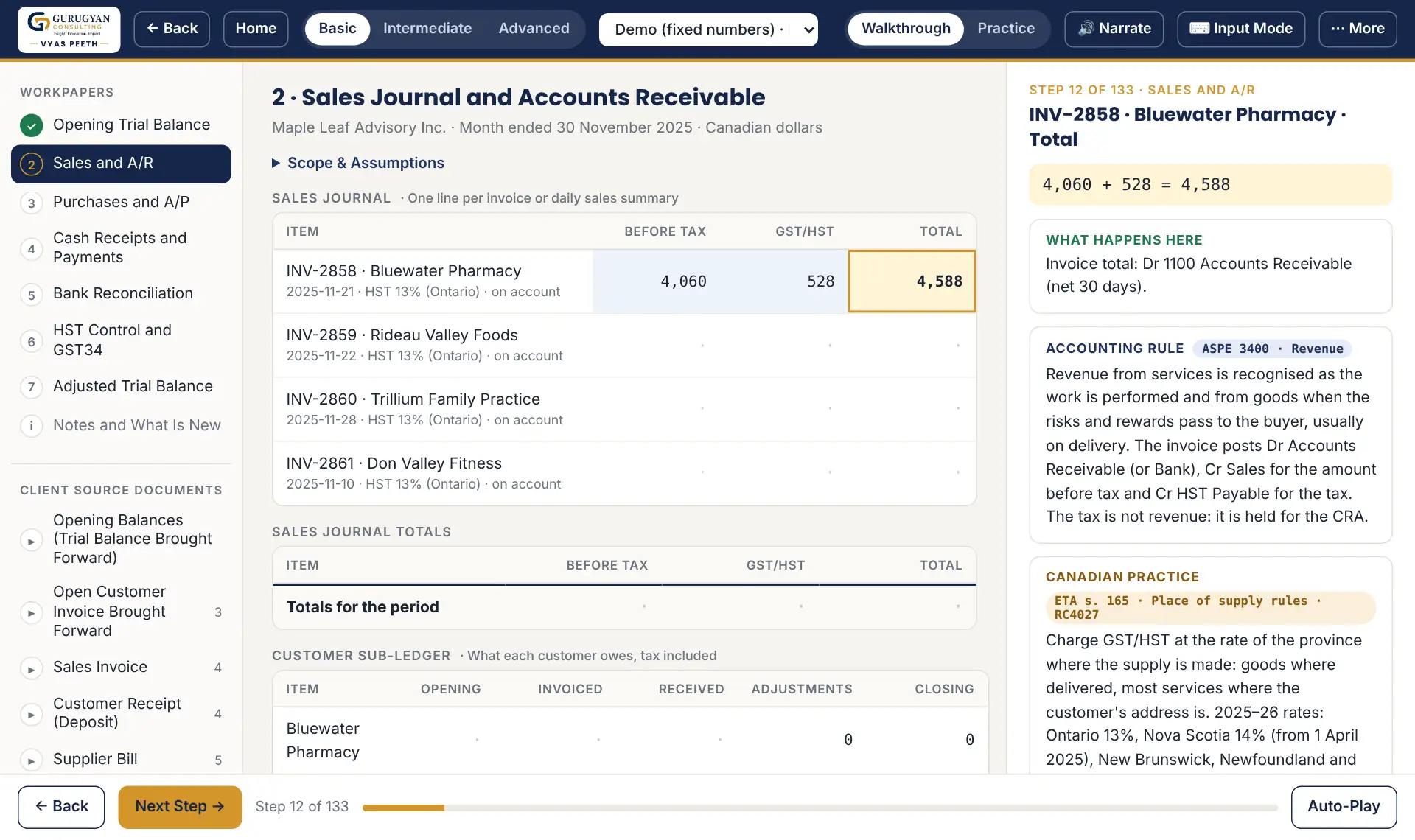Click the step 6 circle for HST Control
Image resolution: width=1415 pixels, height=840 pixels.
(31, 341)
